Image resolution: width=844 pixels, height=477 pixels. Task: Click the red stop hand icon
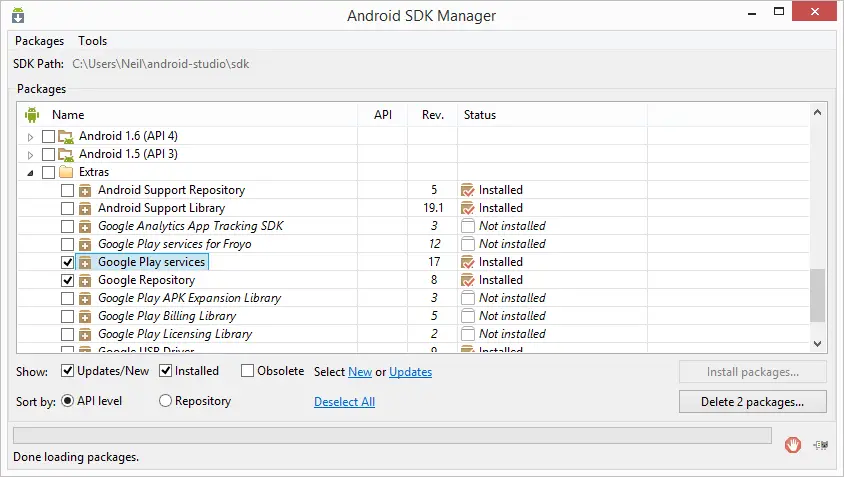tap(792, 445)
